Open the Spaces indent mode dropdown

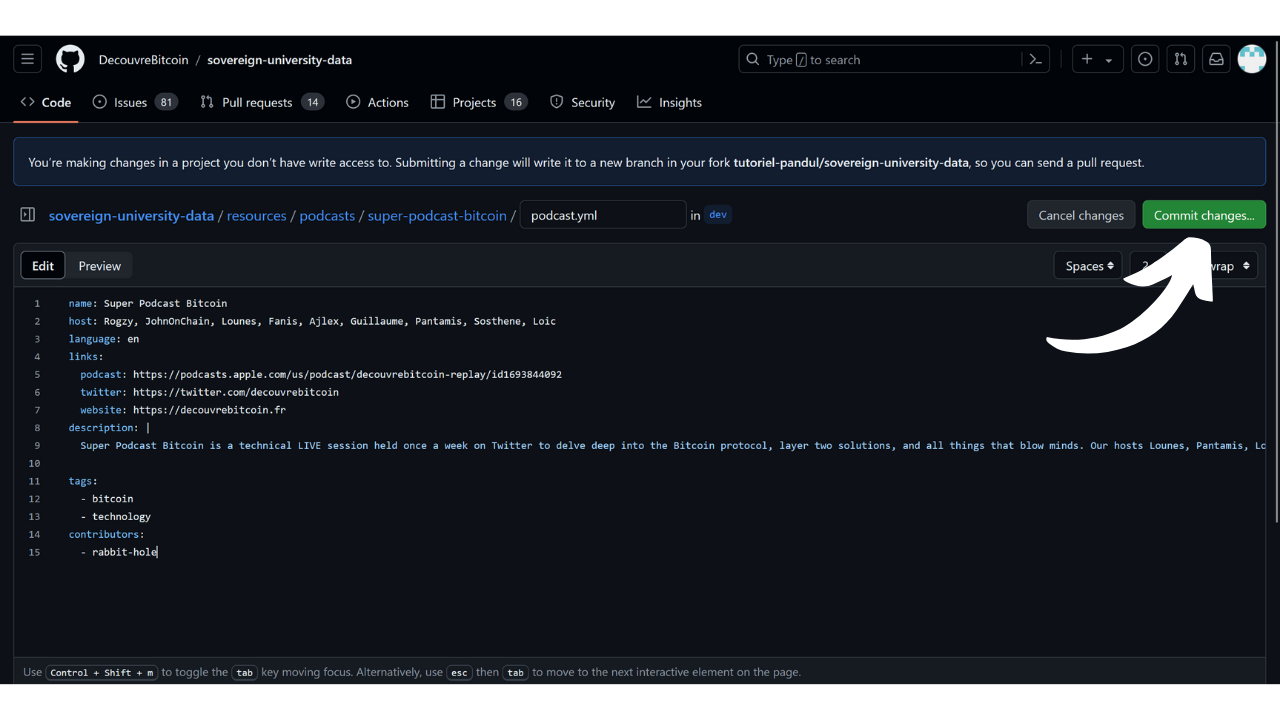click(x=1088, y=266)
